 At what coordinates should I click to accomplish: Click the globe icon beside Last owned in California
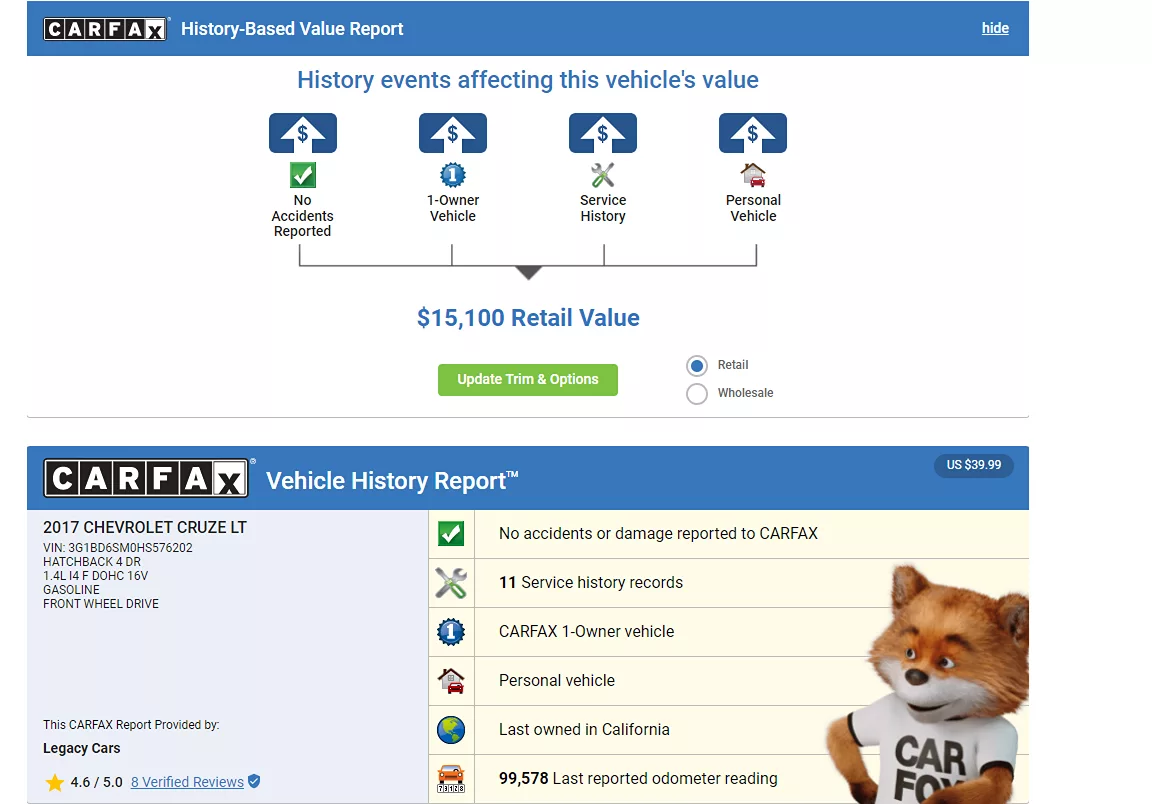[451, 730]
